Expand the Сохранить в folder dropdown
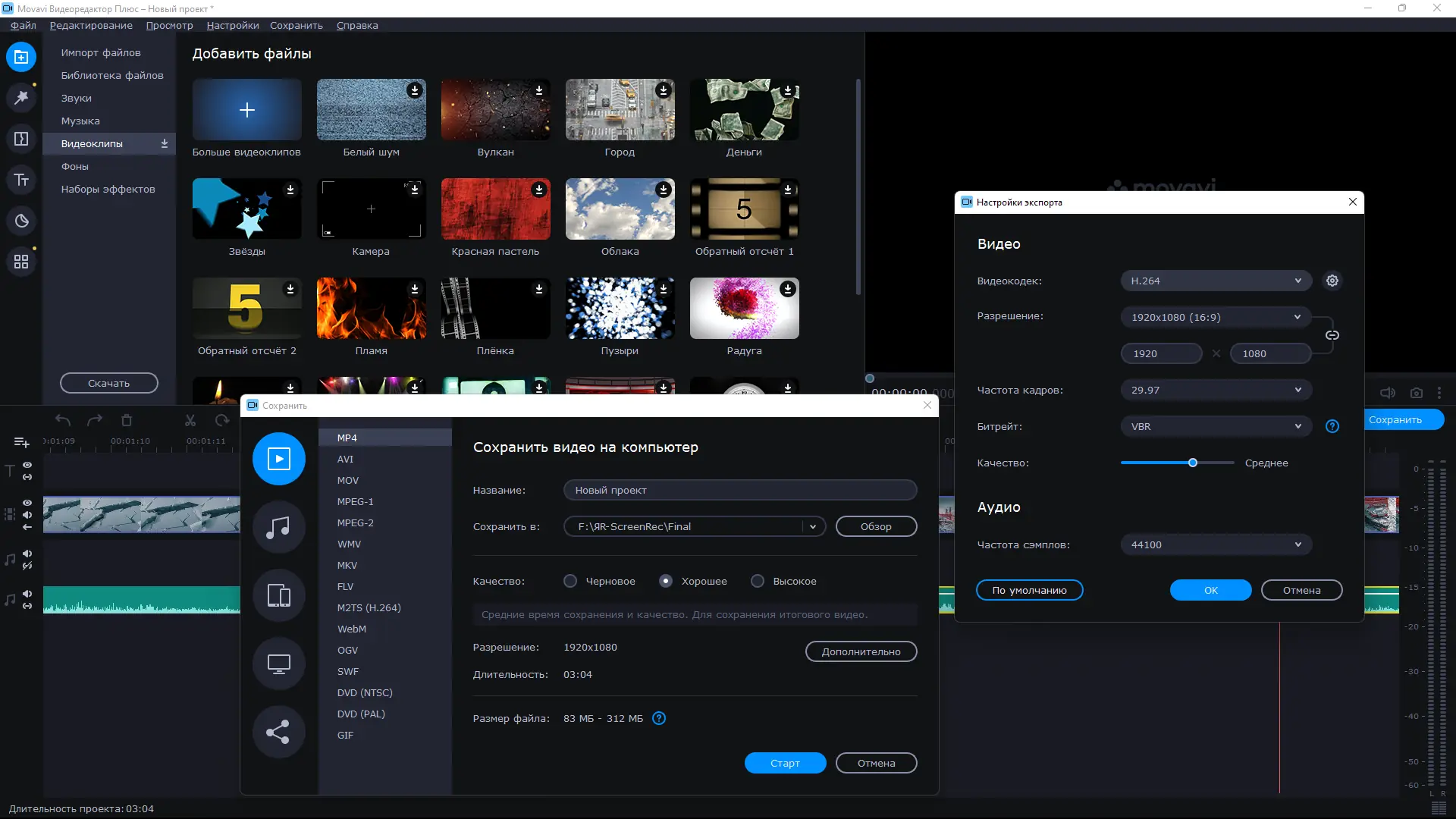1456x819 pixels. (x=813, y=527)
